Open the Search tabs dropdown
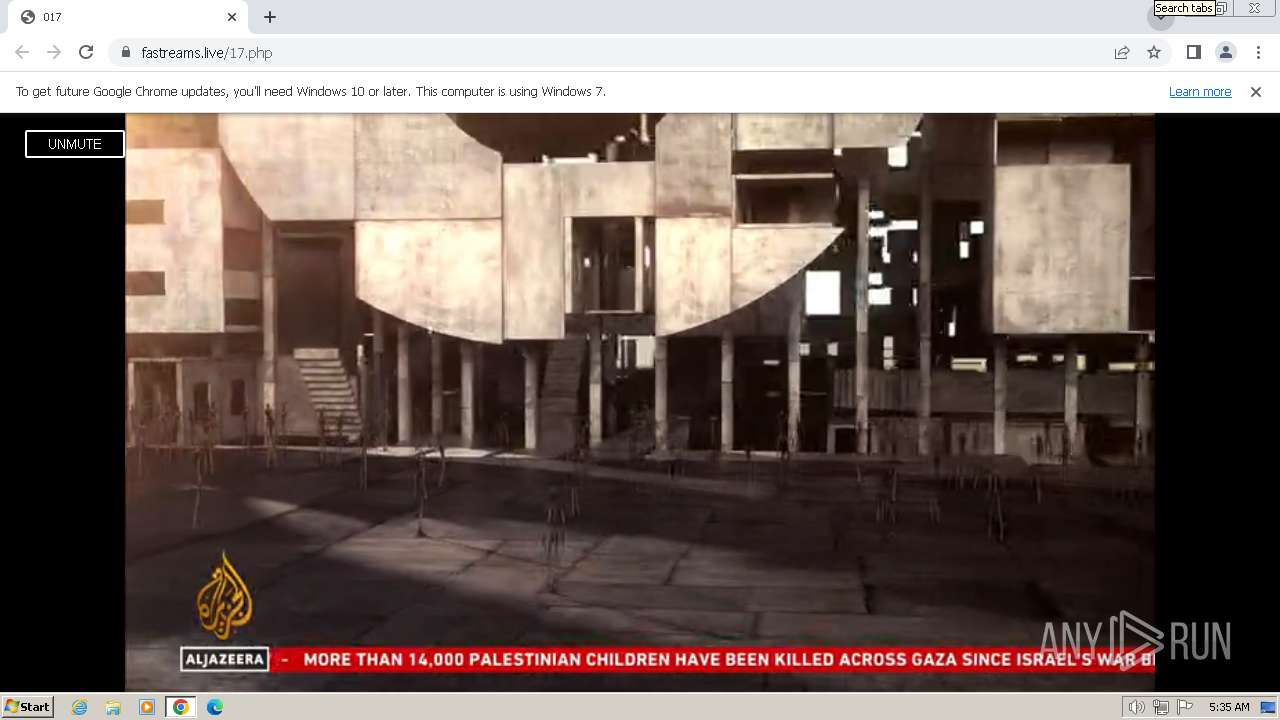The image size is (1280, 720). 1161,17
